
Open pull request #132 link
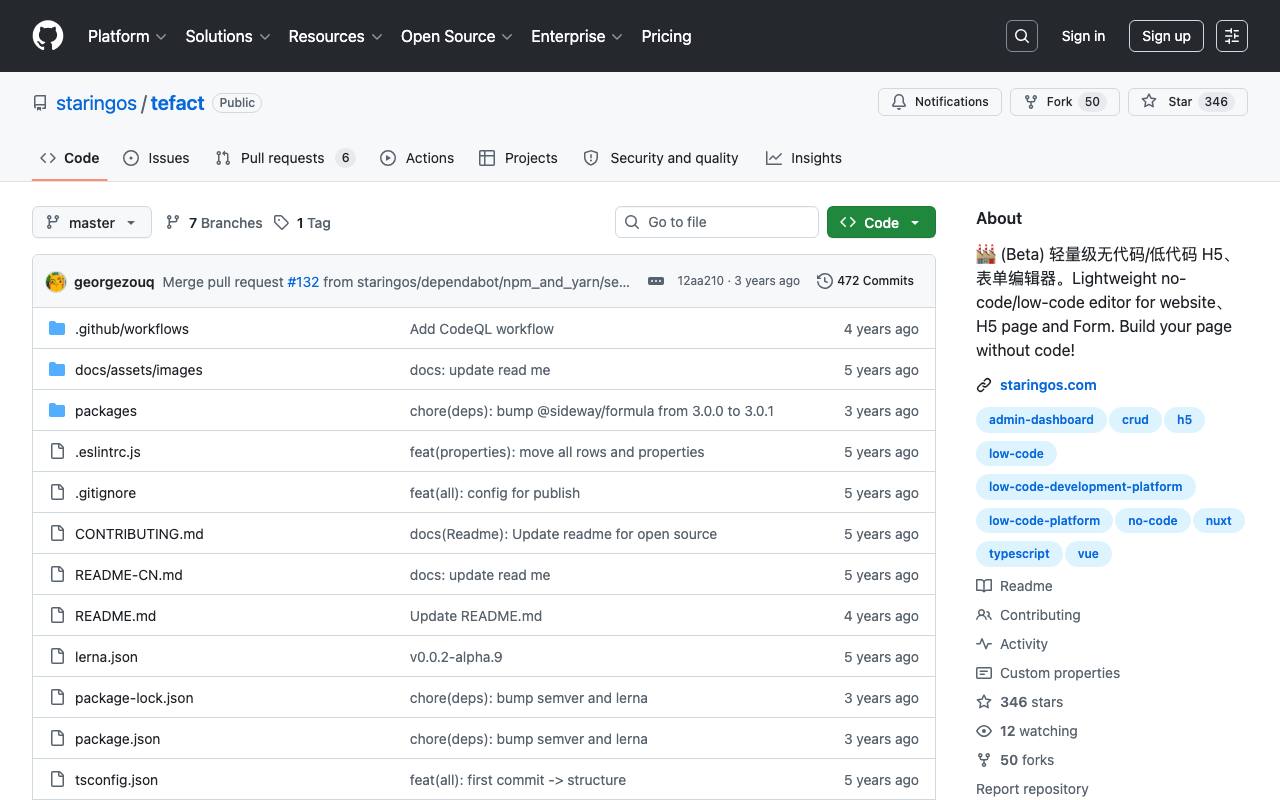pyautogui.click(x=303, y=282)
